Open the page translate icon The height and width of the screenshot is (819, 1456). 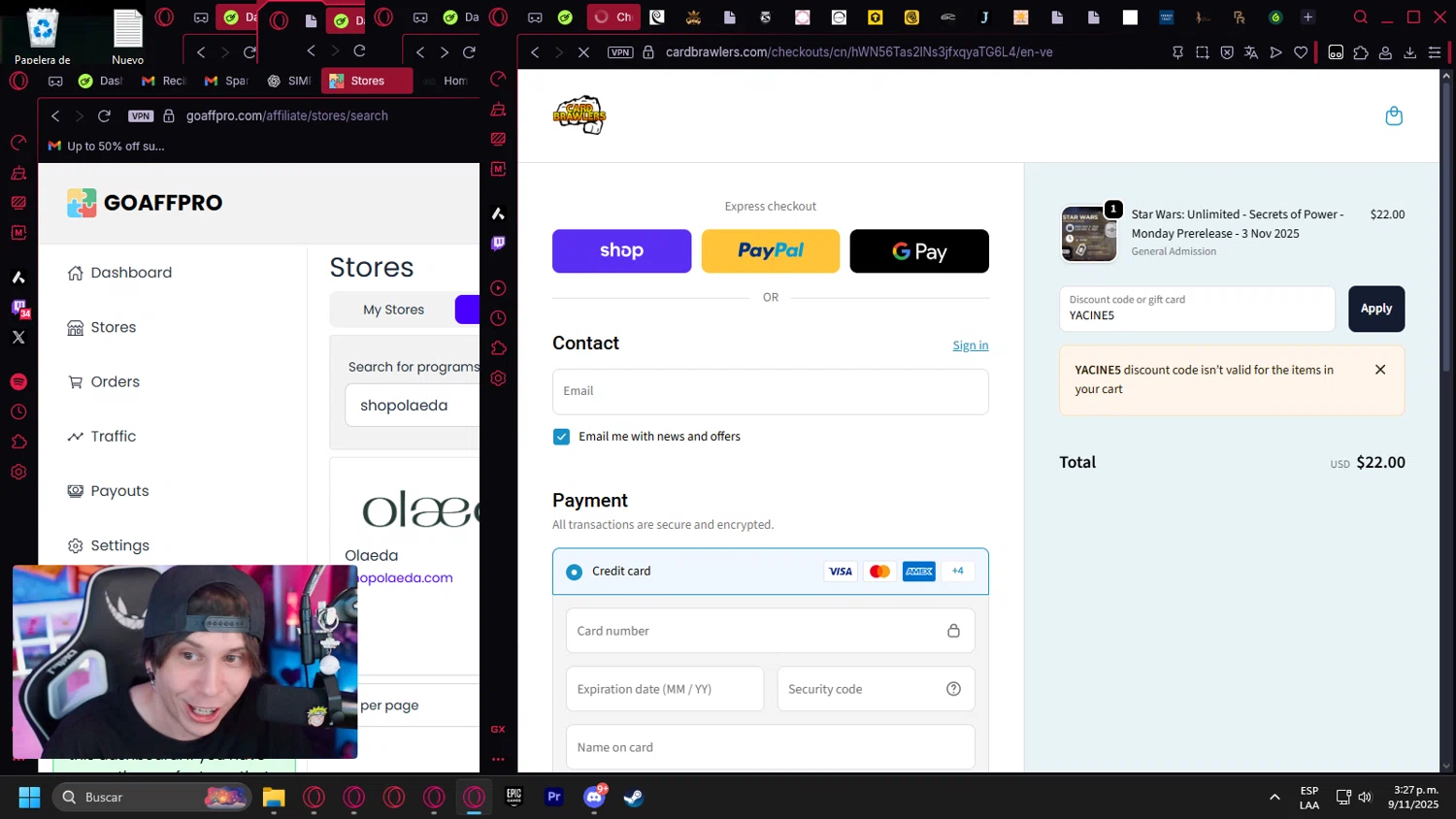[x=1251, y=52]
